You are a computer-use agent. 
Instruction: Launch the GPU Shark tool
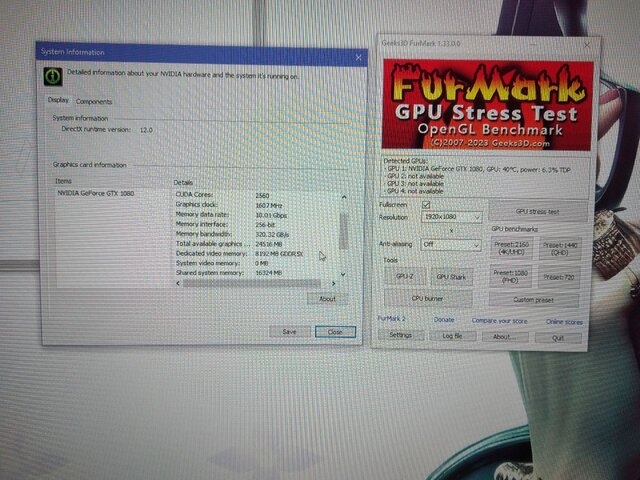click(451, 277)
